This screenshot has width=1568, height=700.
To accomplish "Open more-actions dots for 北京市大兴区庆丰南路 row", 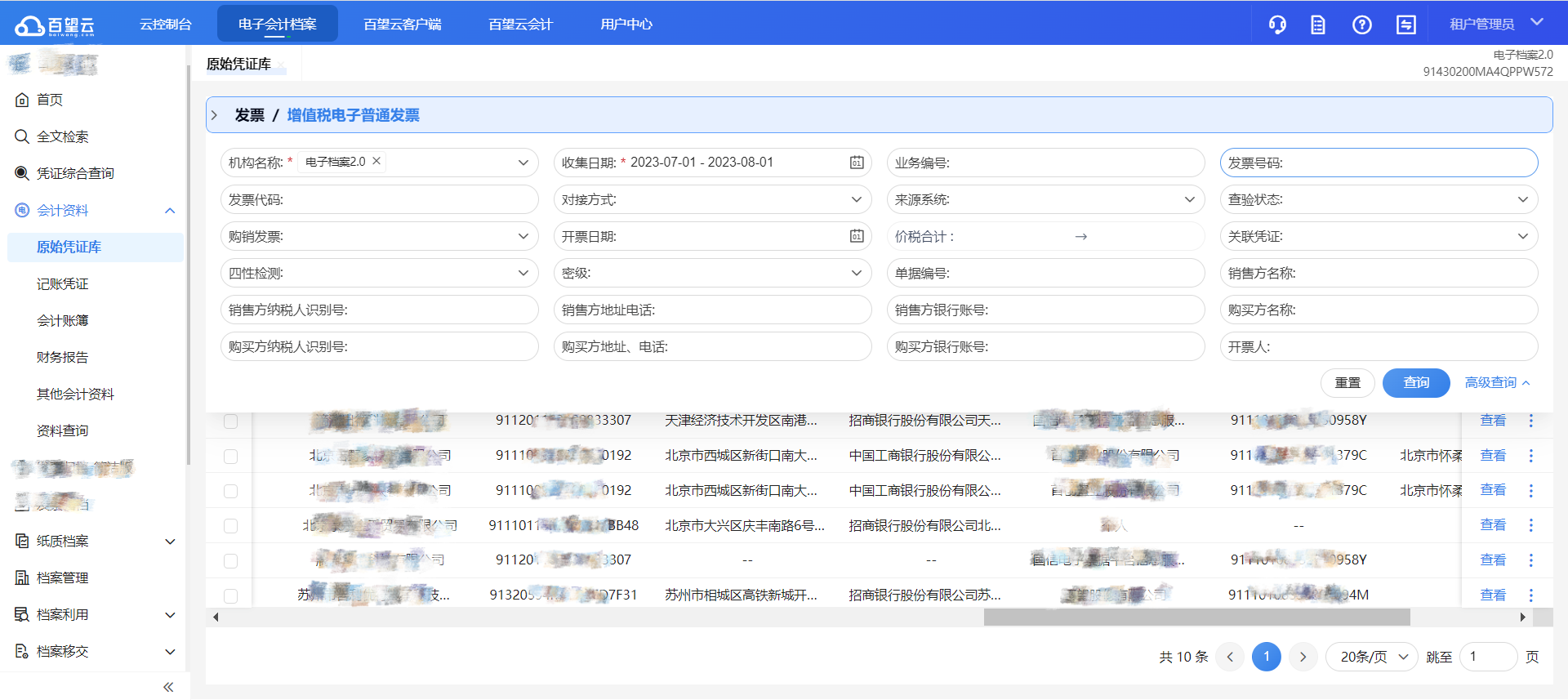I will pyautogui.click(x=1531, y=525).
